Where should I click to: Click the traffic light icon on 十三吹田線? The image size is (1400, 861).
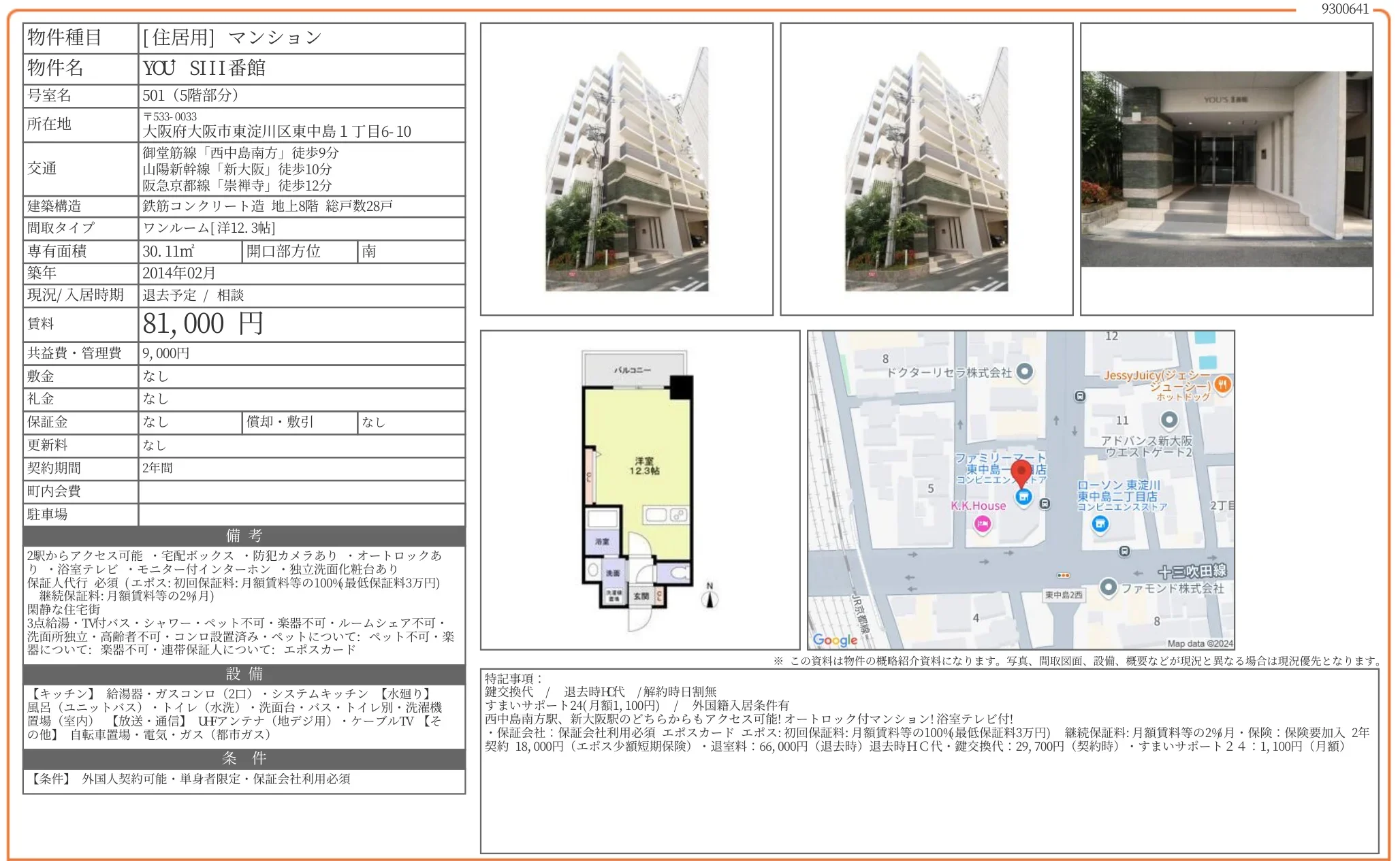[x=1063, y=575]
